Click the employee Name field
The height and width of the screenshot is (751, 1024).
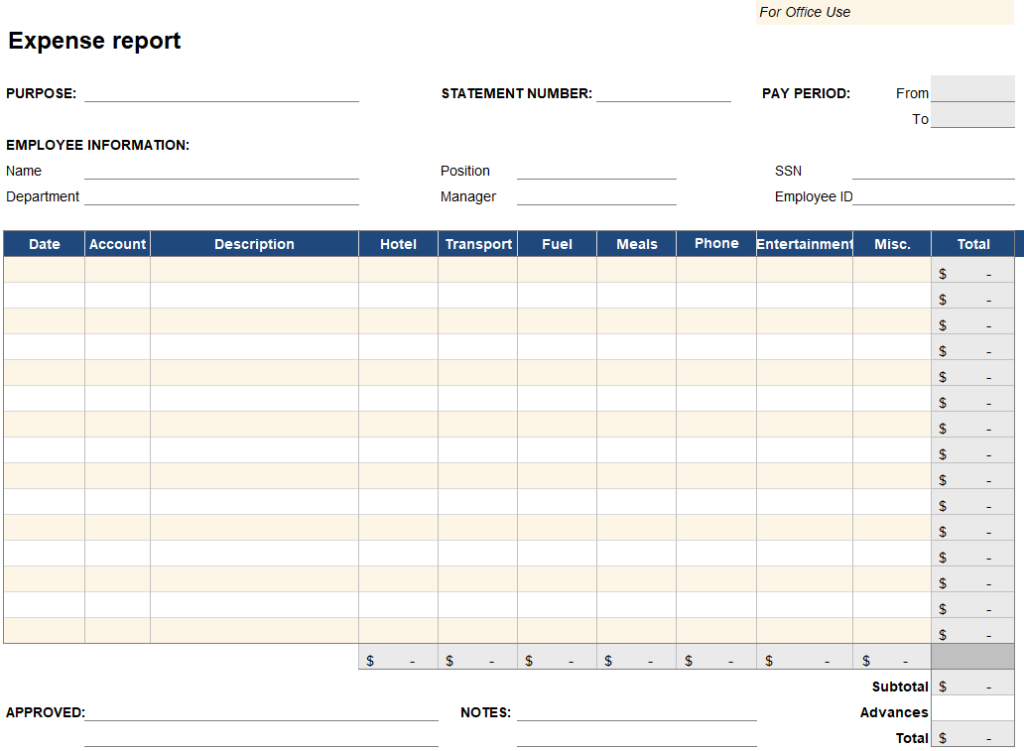tap(221, 171)
